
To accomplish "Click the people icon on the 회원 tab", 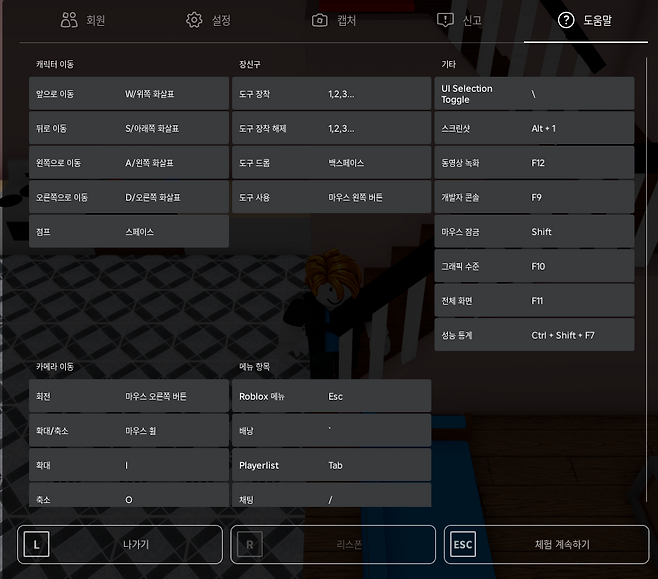I will pos(69,20).
